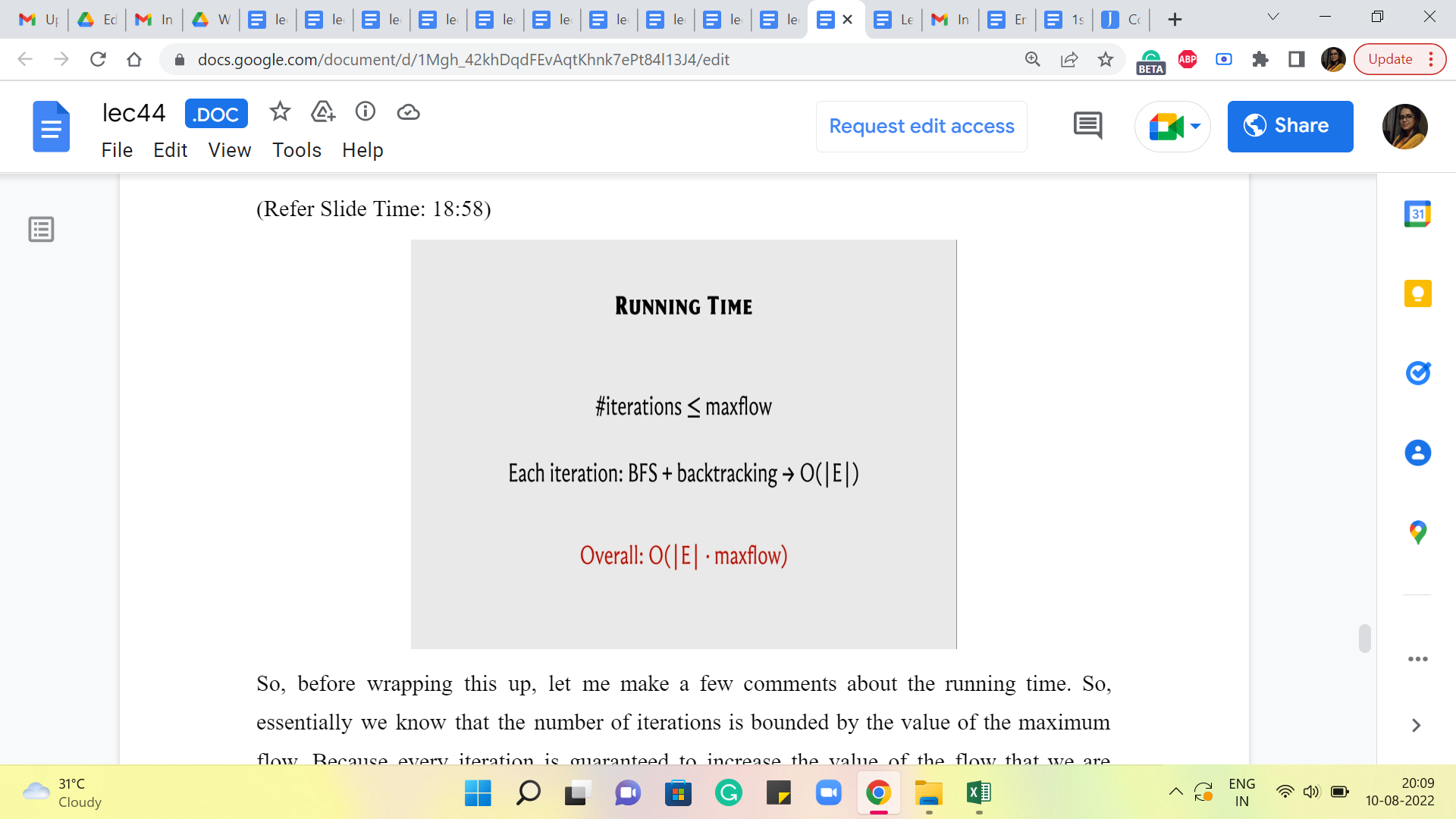Open the tab search chevron

(1273, 17)
